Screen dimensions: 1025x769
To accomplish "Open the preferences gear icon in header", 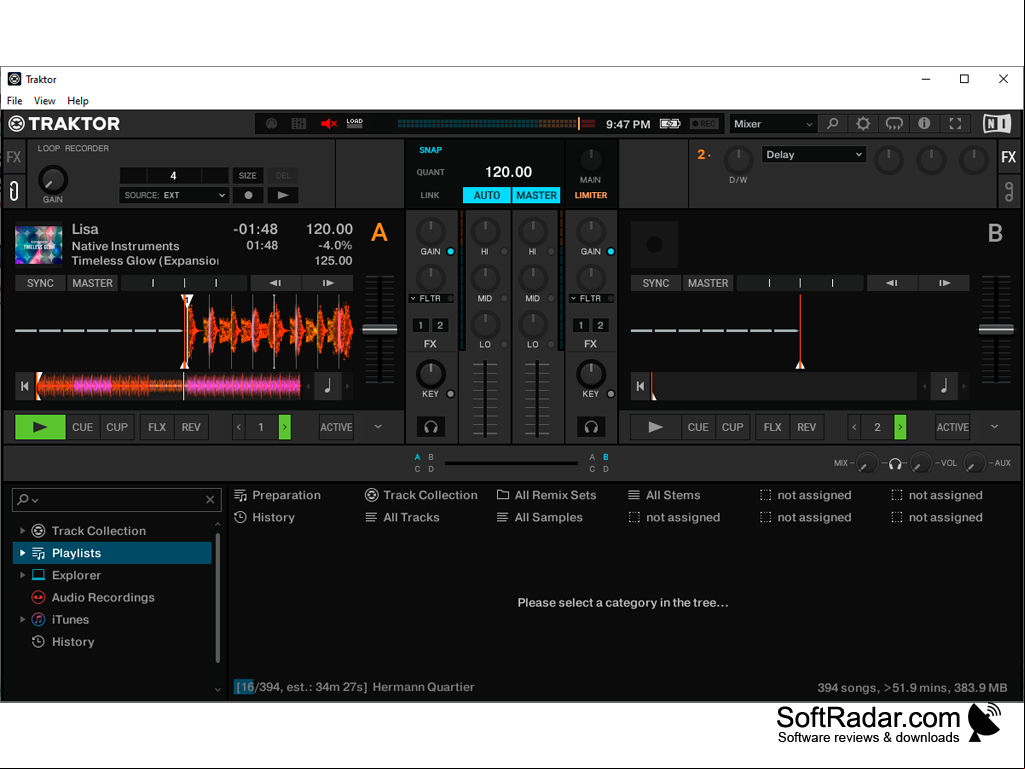I will (x=863, y=124).
